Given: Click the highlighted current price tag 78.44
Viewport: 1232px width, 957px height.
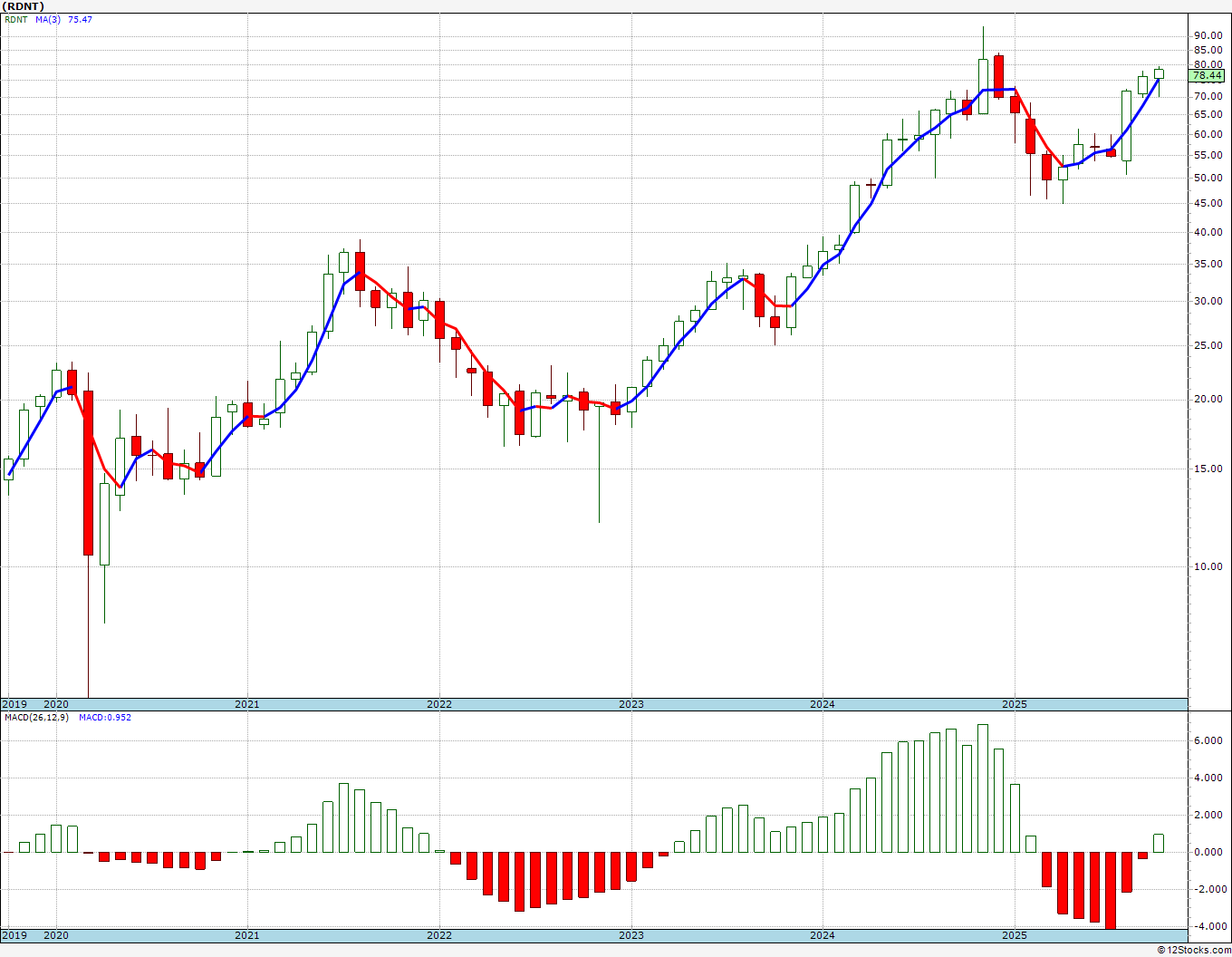Looking at the screenshot, I should point(1208,76).
